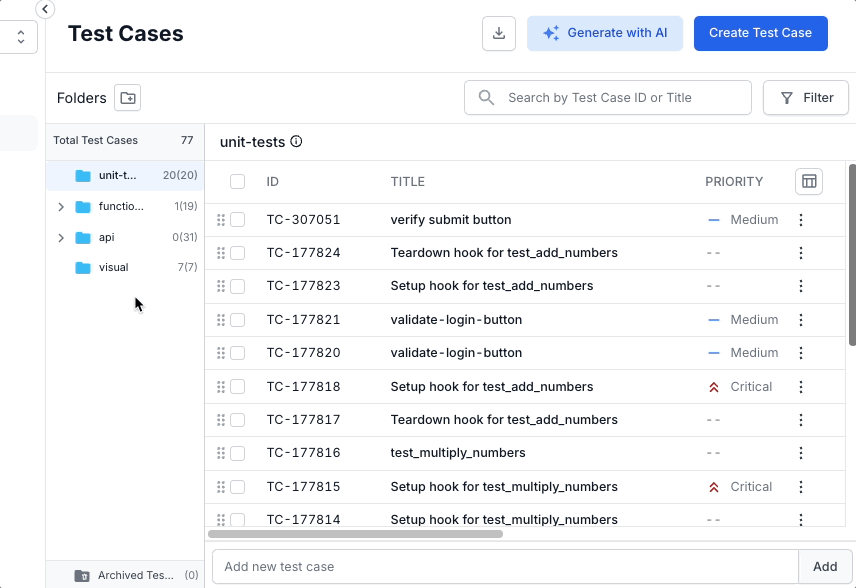Open Archived Test Cases folder
The height and width of the screenshot is (588, 856).
(134, 575)
